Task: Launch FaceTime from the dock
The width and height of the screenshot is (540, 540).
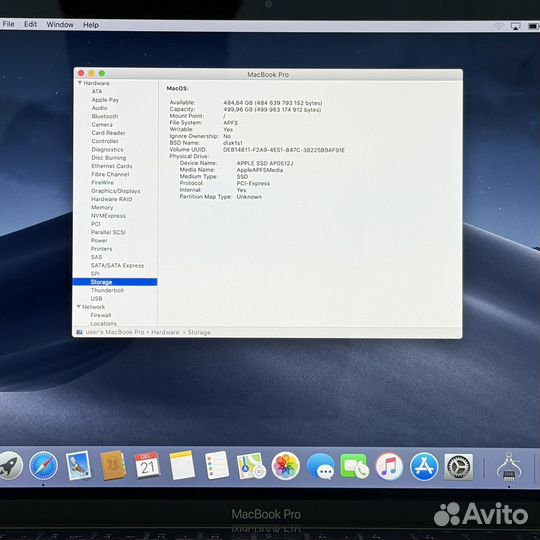Action: (x=354, y=466)
